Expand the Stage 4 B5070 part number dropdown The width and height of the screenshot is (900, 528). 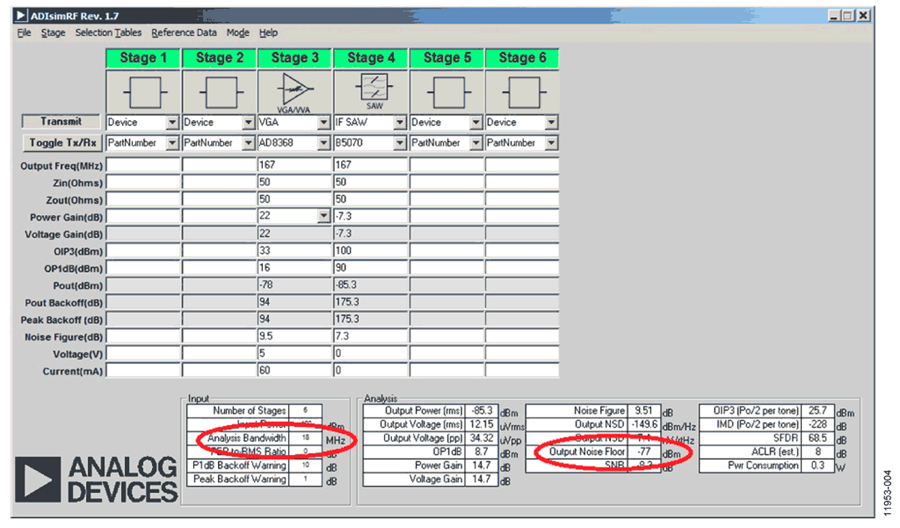(x=399, y=143)
